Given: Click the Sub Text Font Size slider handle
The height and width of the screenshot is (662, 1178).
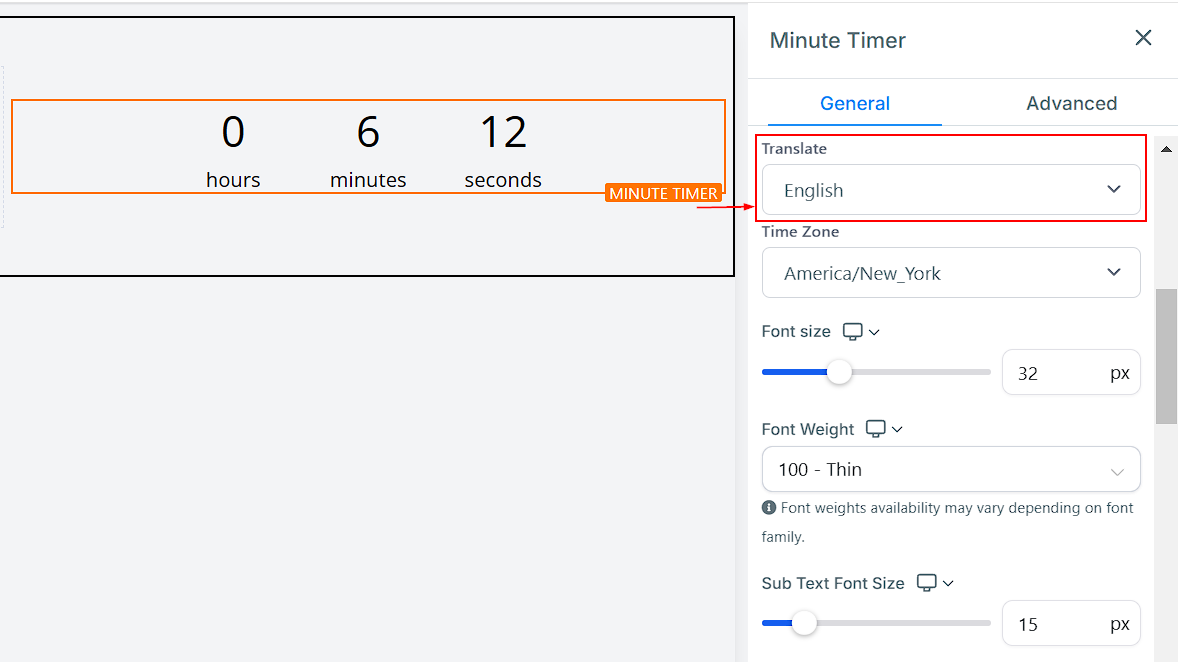Looking at the screenshot, I should point(804,624).
